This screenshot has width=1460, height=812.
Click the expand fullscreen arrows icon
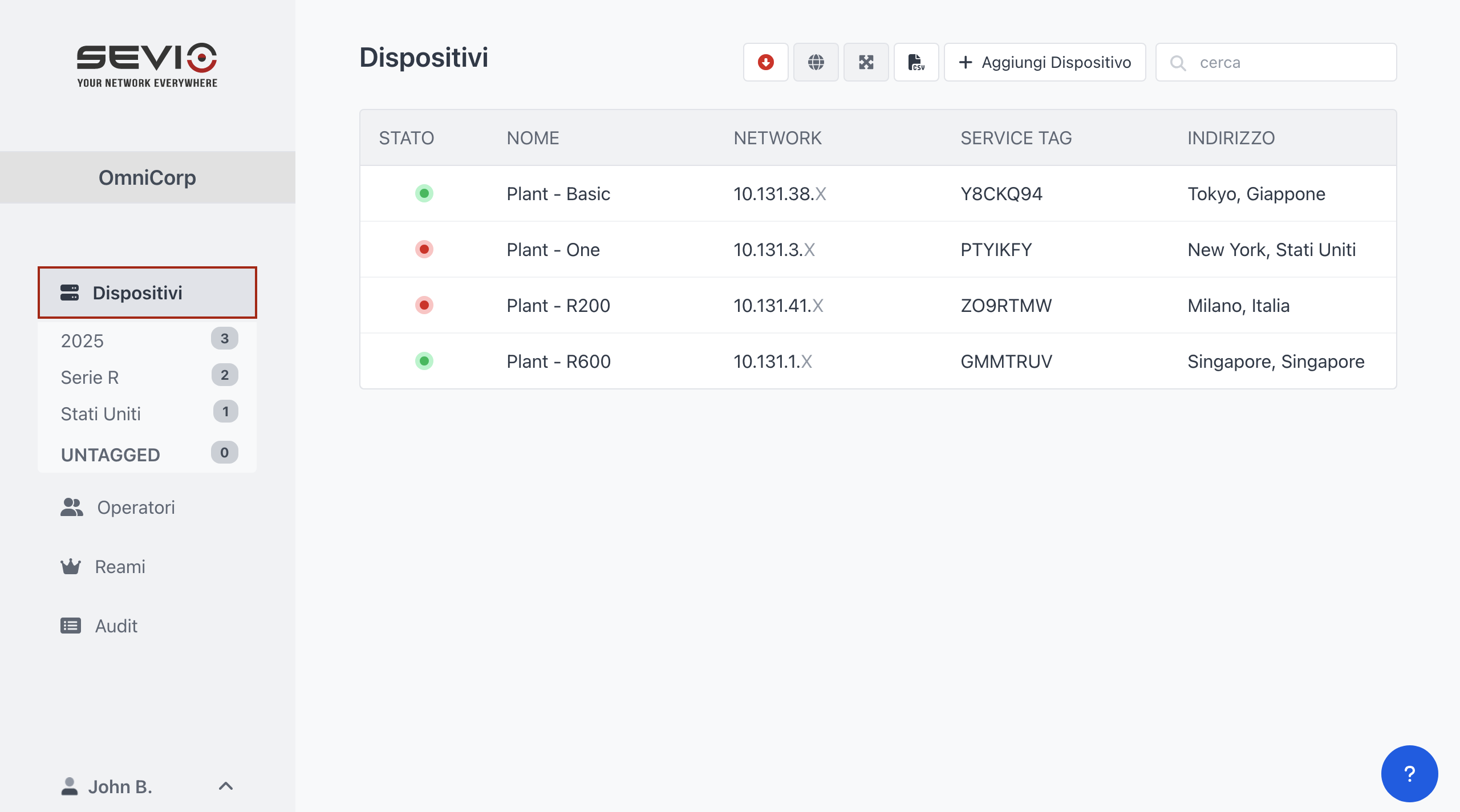coord(866,62)
